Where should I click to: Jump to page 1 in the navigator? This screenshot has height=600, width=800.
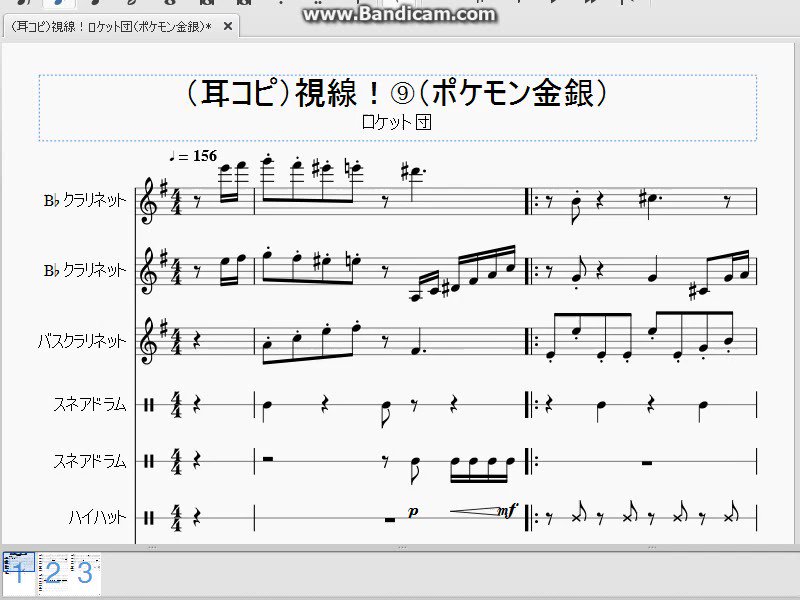19,572
